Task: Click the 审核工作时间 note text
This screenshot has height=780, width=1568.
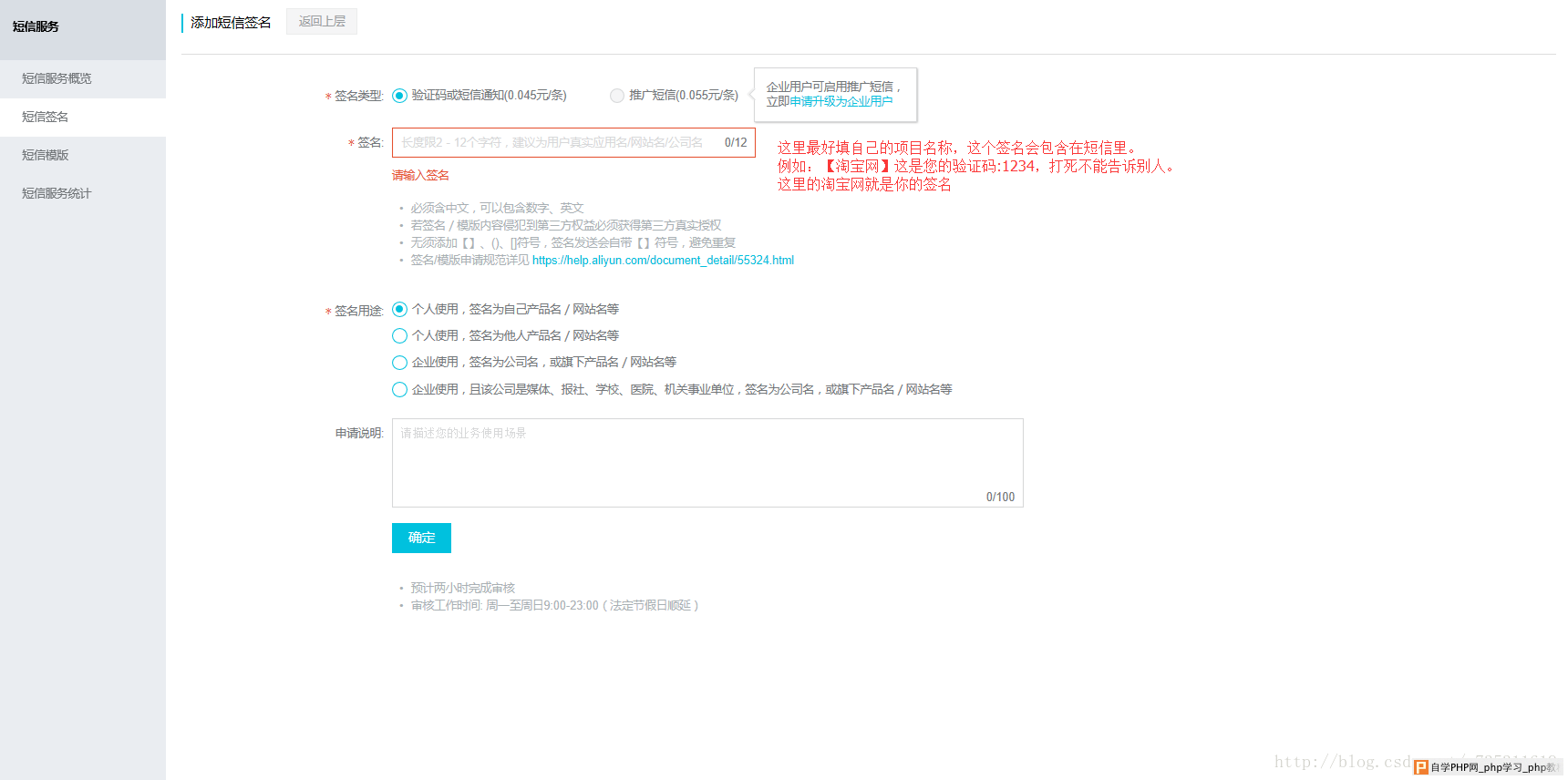Action: [x=554, y=606]
